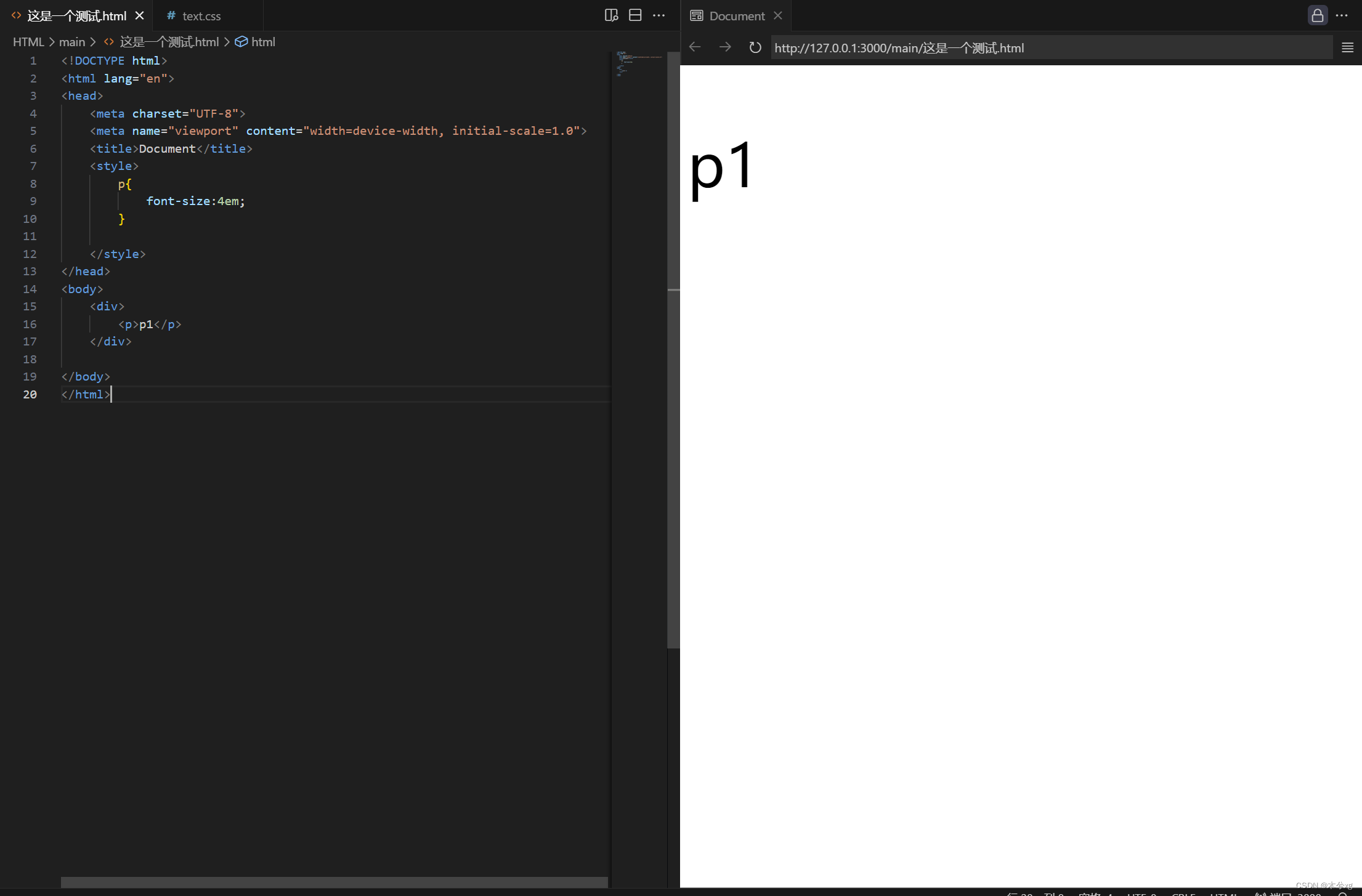Screen dimensions: 1362x896
Task: Open the preview more options ellipsis menu
Action: [x=1342, y=15]
